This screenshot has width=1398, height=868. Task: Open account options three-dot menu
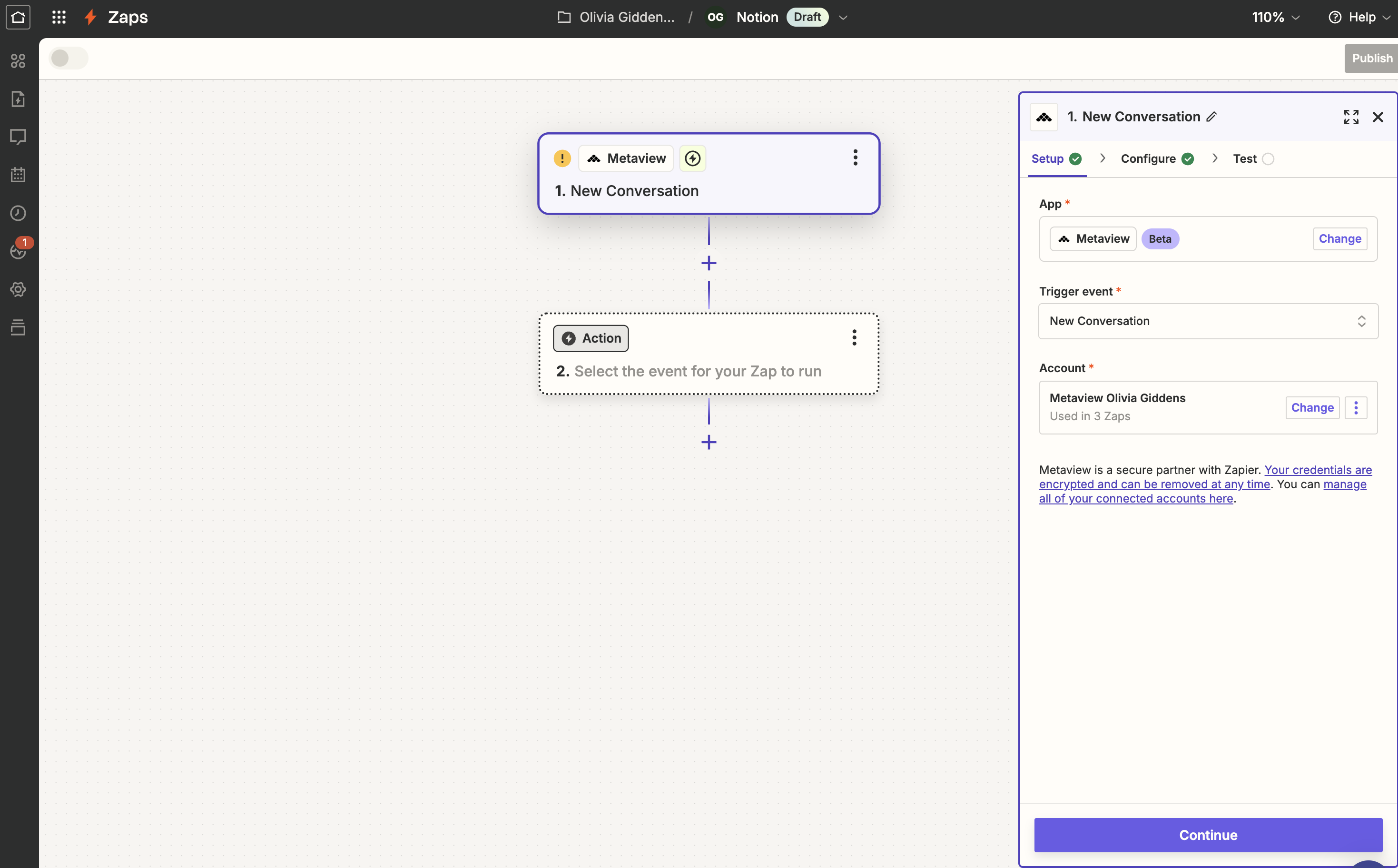1356,408
